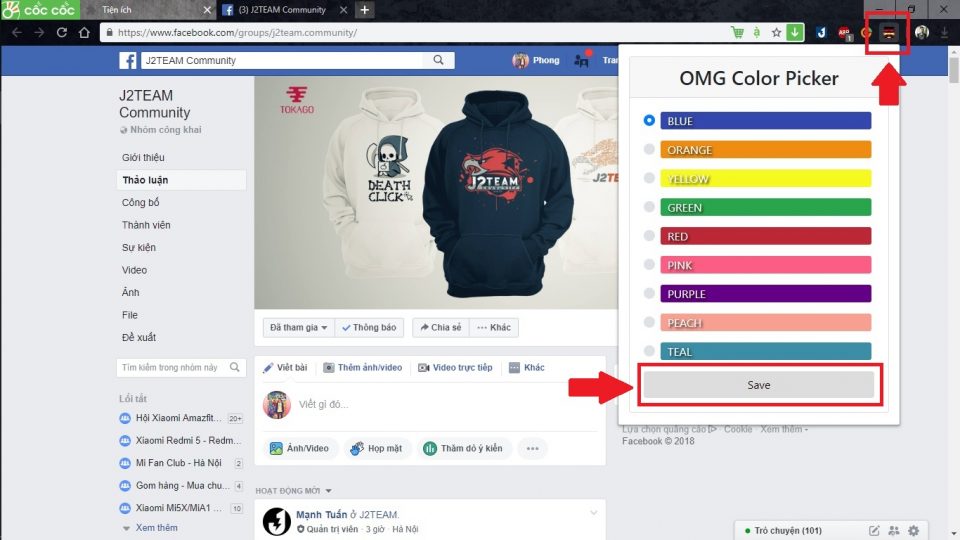Click the Chia sẻ button
This screenshot has width=960, height=540.
[441, 328]
